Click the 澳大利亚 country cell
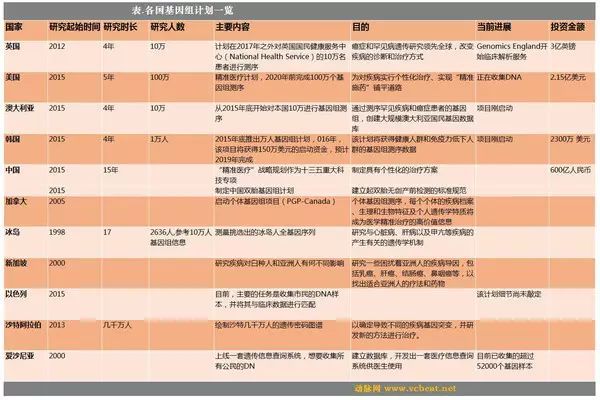 (x=20, y=108)
